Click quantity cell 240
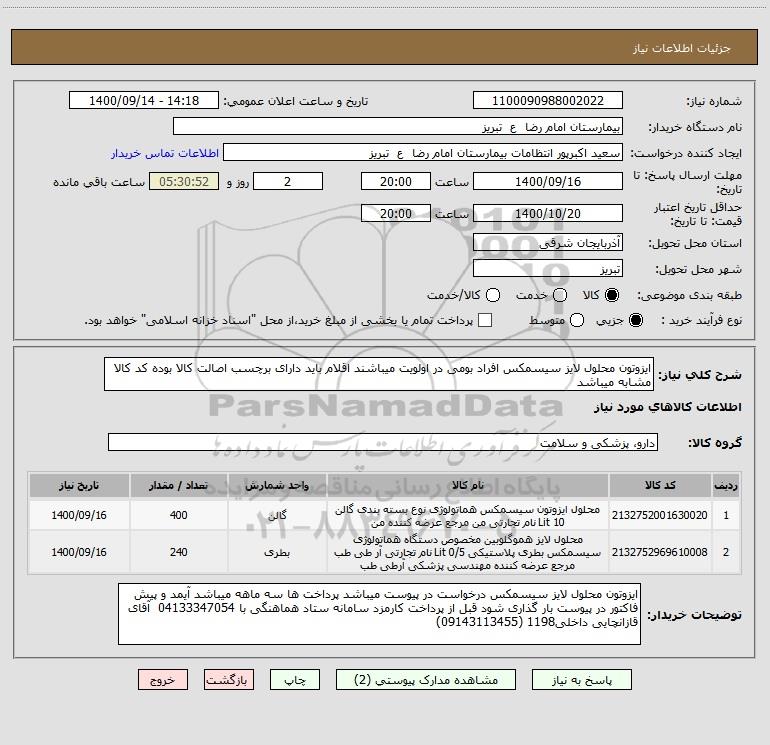770x745 pixels. 178,552
